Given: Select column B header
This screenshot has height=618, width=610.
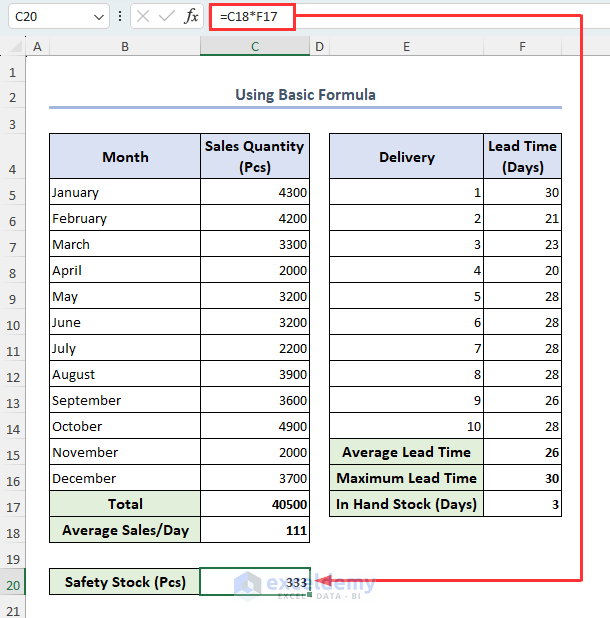Looking at the screenshot, I should point(125,47).
